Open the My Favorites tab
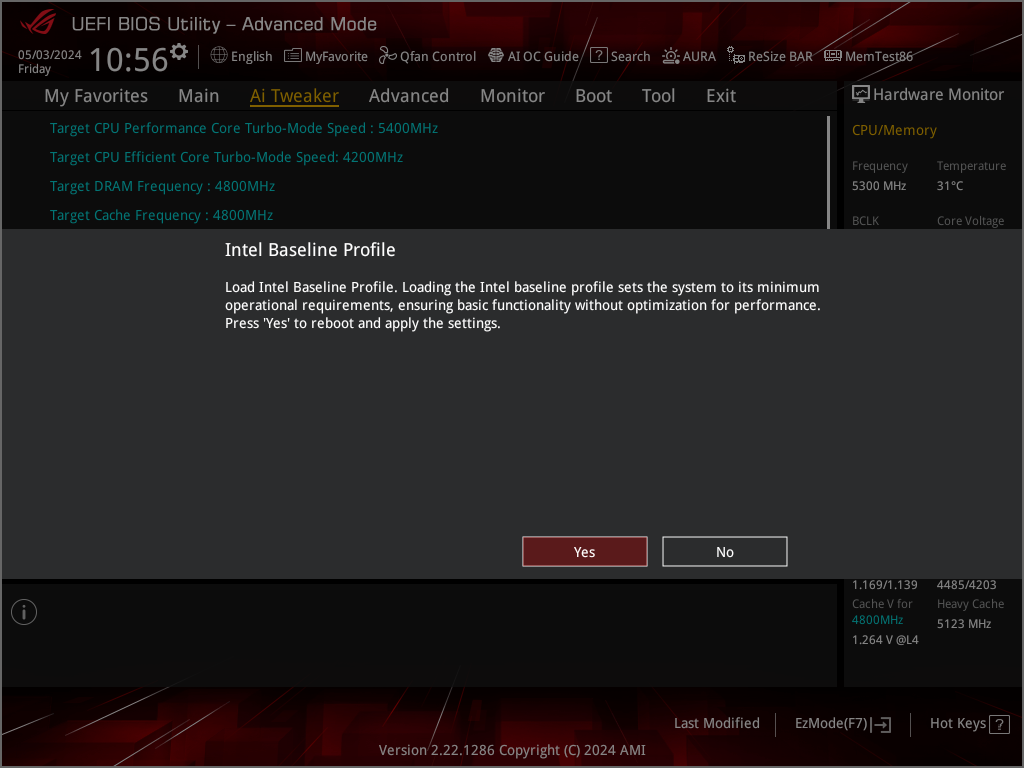The height and width of the screenshot is (768, 1024). (96, 96)
